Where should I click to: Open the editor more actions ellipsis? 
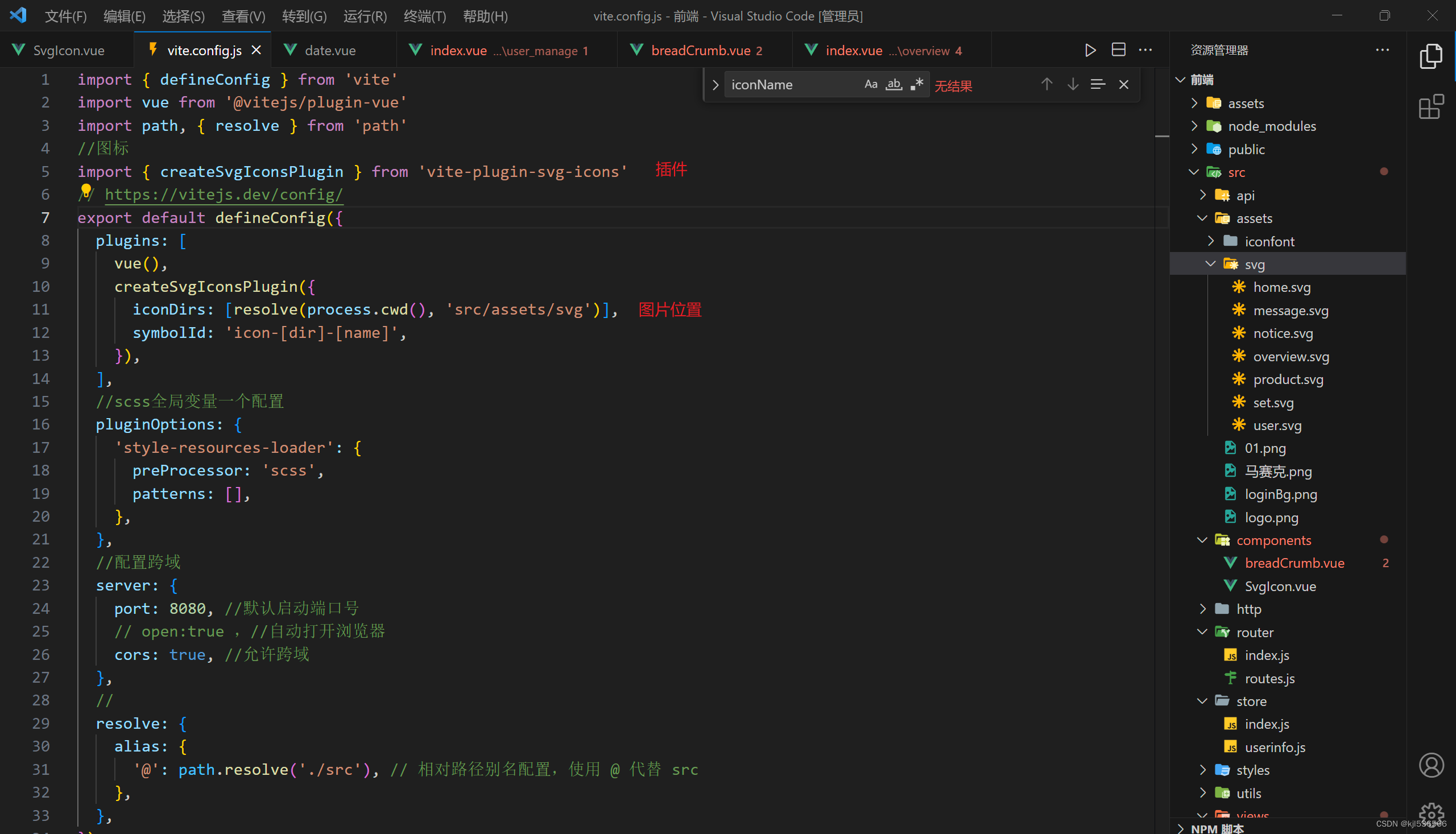[1145, 51]
